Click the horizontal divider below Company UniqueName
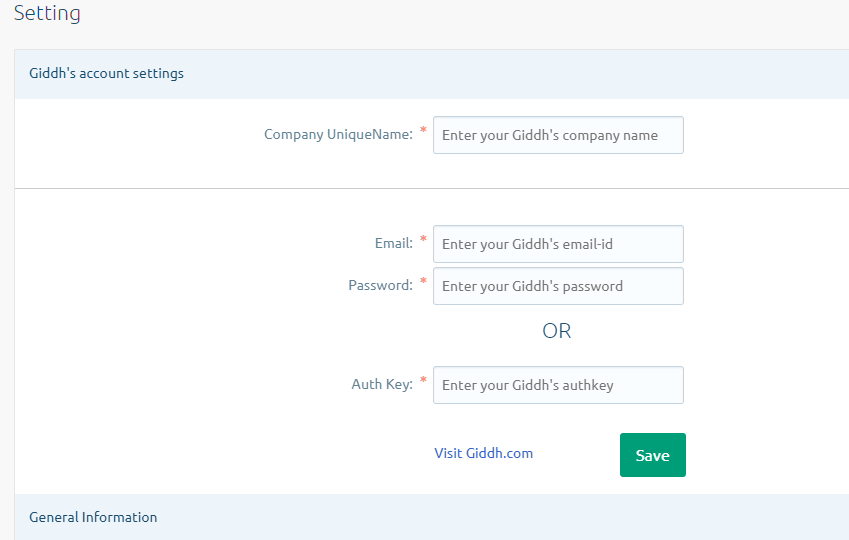Viewport: 849px width, 540px height. [x=430, y=188]
